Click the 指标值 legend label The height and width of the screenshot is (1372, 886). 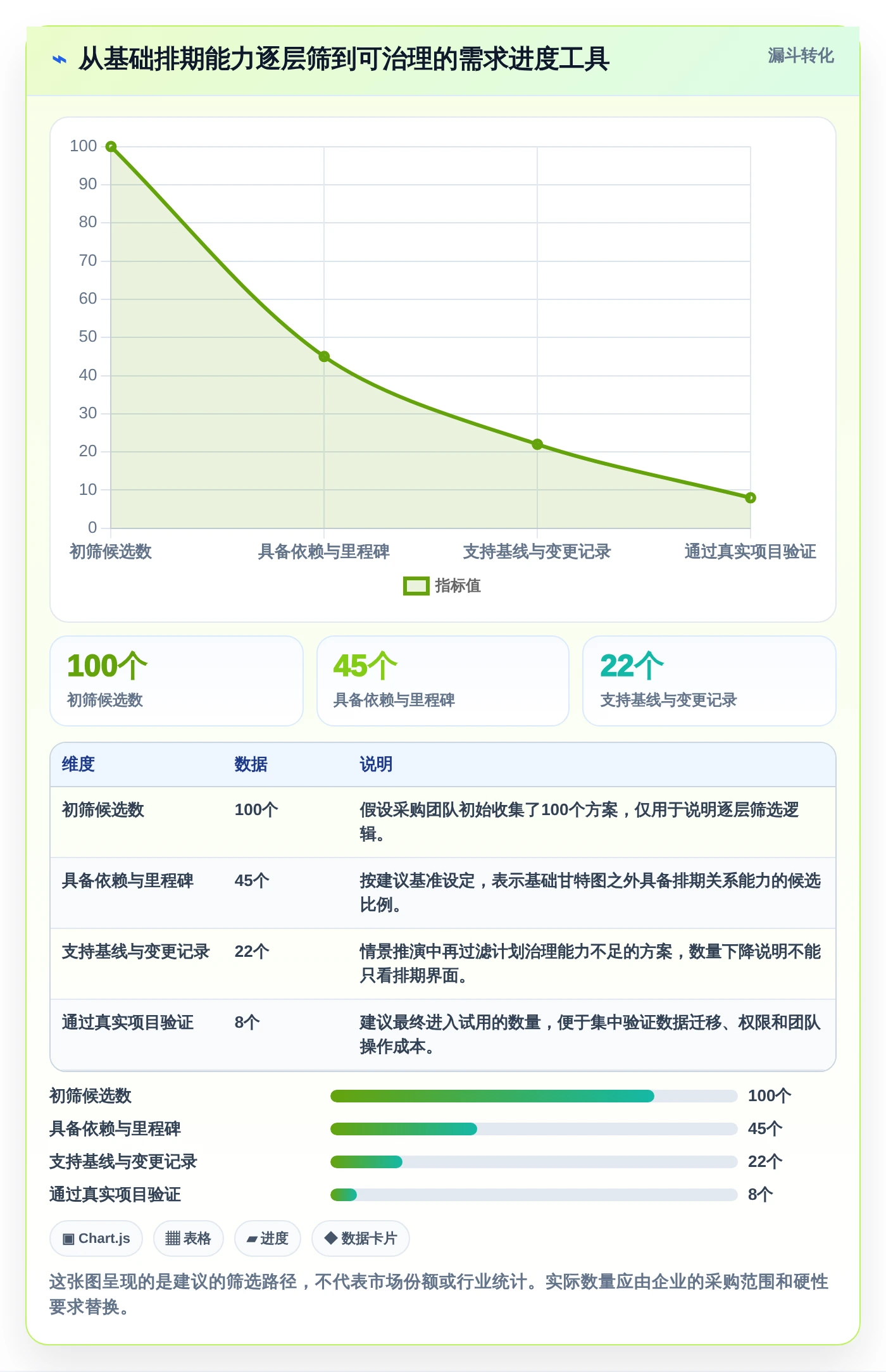[458, 586]
